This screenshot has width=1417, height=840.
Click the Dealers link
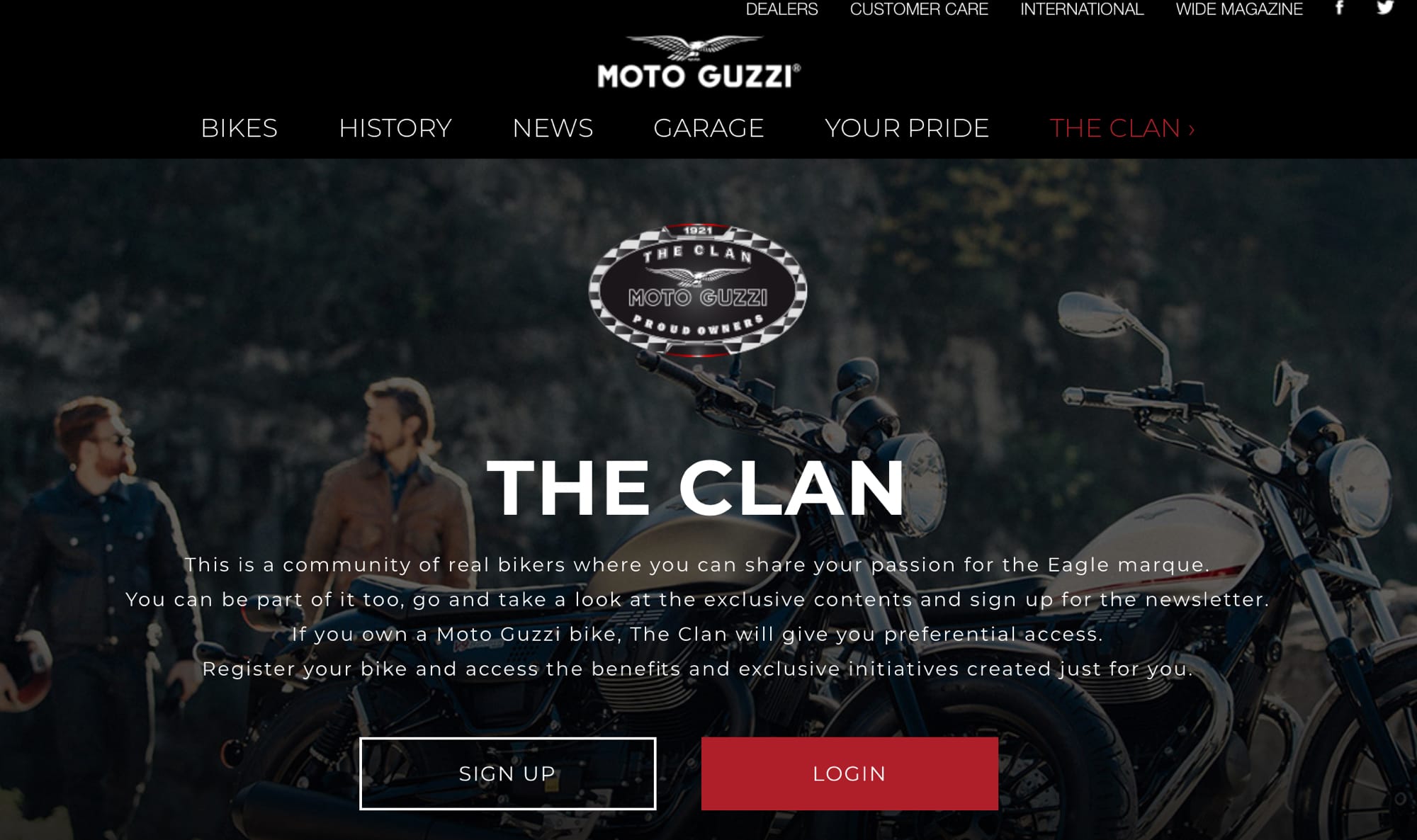pos(781,8)
